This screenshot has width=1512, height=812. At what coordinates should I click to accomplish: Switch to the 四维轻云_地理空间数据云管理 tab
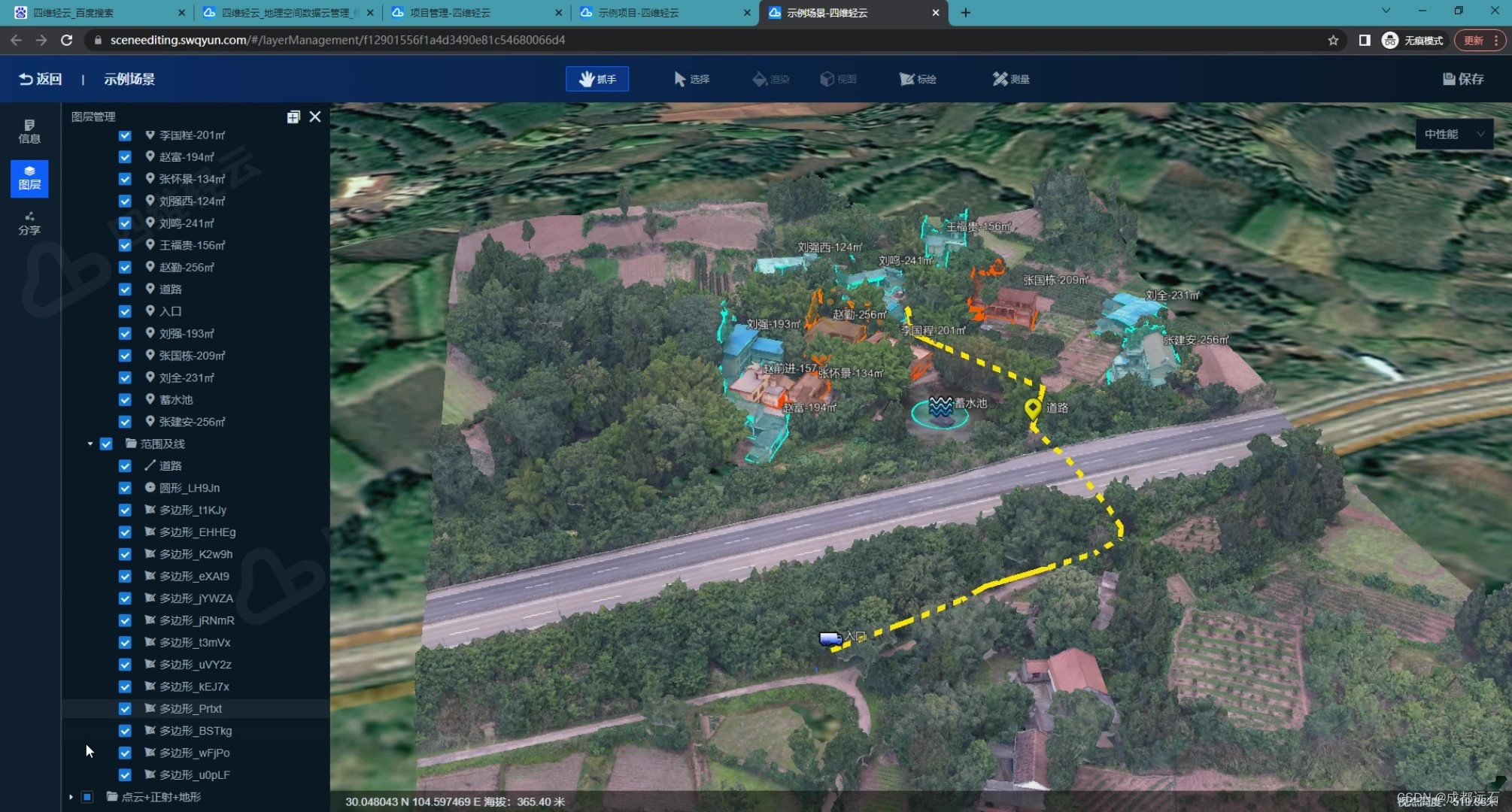point(286,13)
